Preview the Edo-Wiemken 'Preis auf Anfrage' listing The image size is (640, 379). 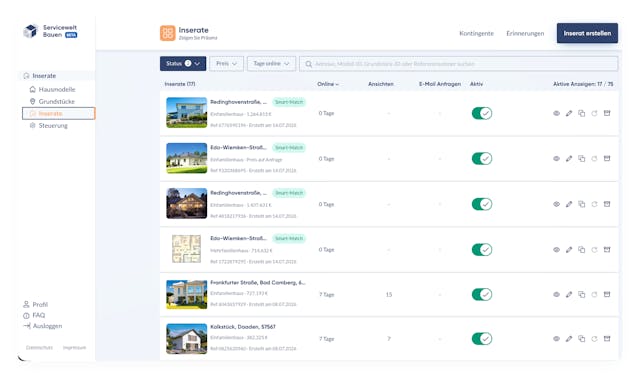[x=556, y=158]
